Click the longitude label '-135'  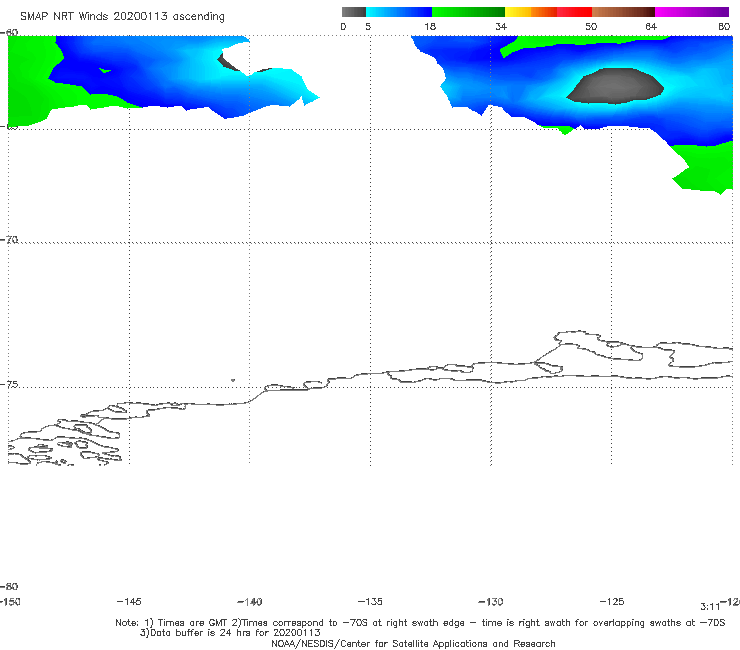[x=370, y=602]
